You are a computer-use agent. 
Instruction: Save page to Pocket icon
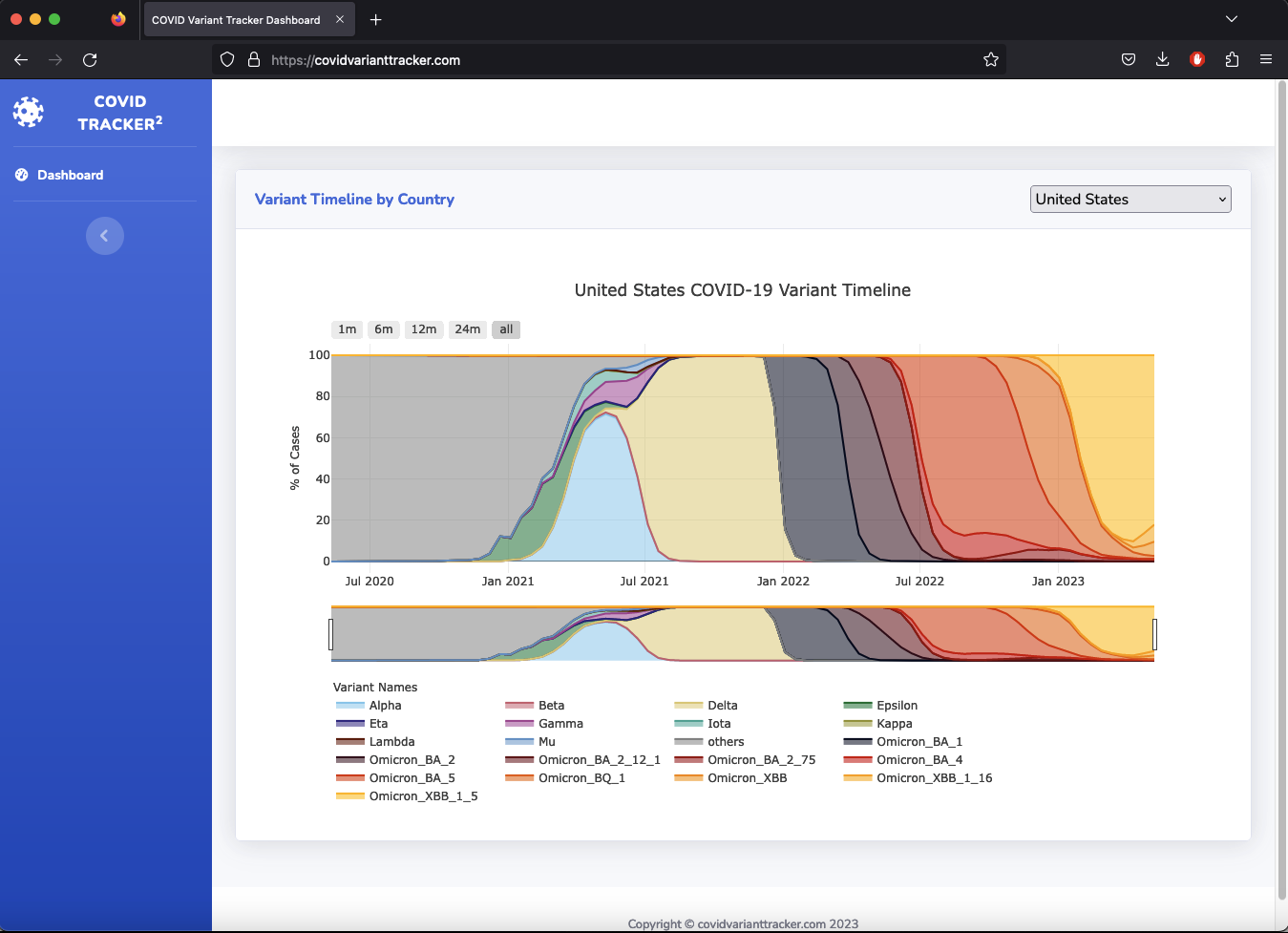(x=1129, y=59)
